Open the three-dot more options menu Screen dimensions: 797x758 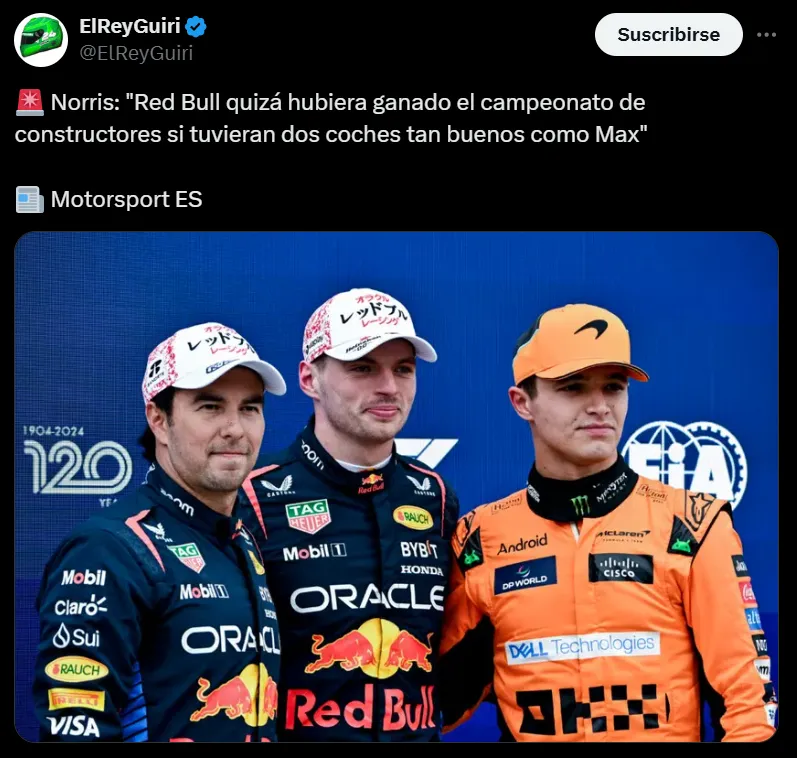766,35
